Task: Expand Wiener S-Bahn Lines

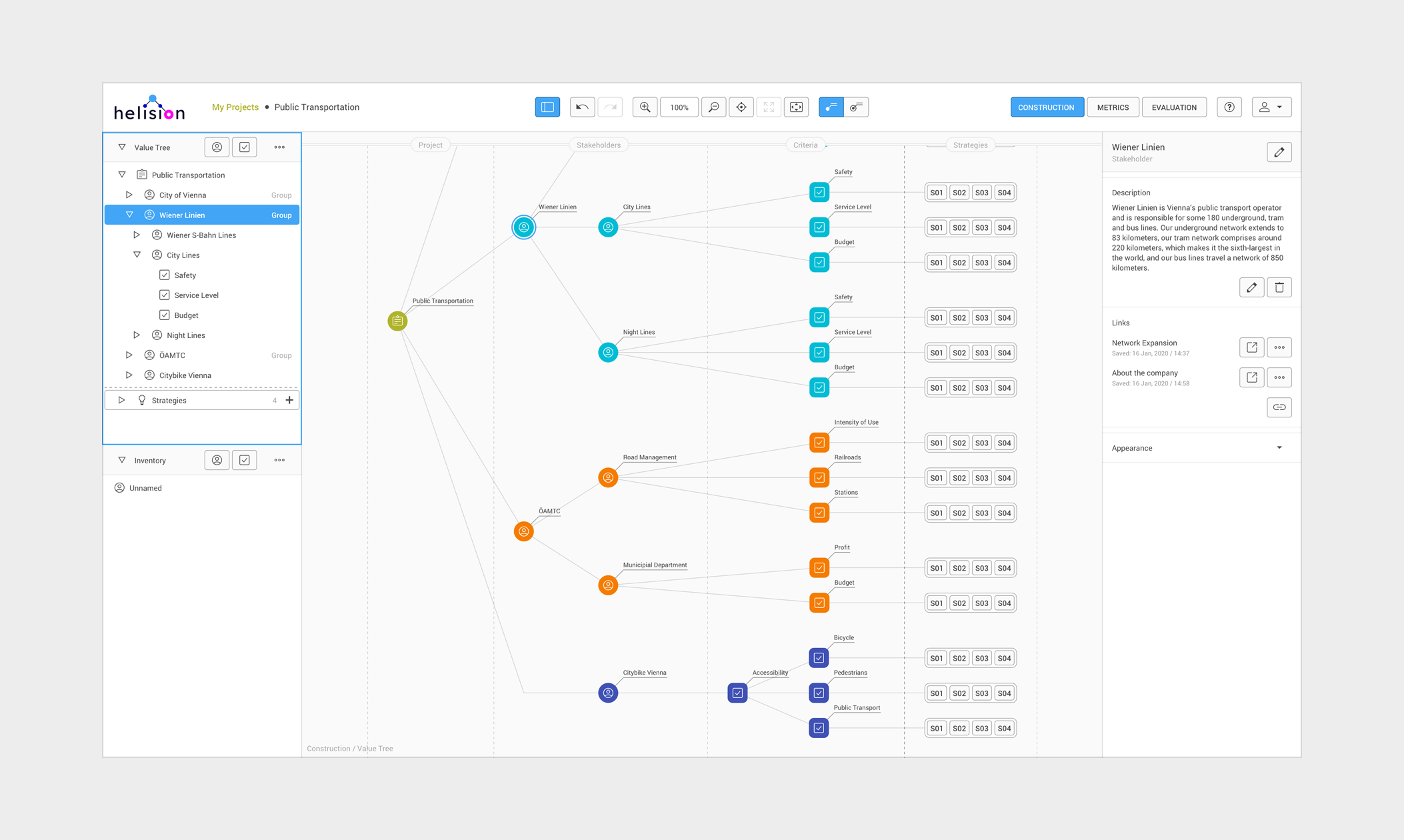Action: [137, 235]
